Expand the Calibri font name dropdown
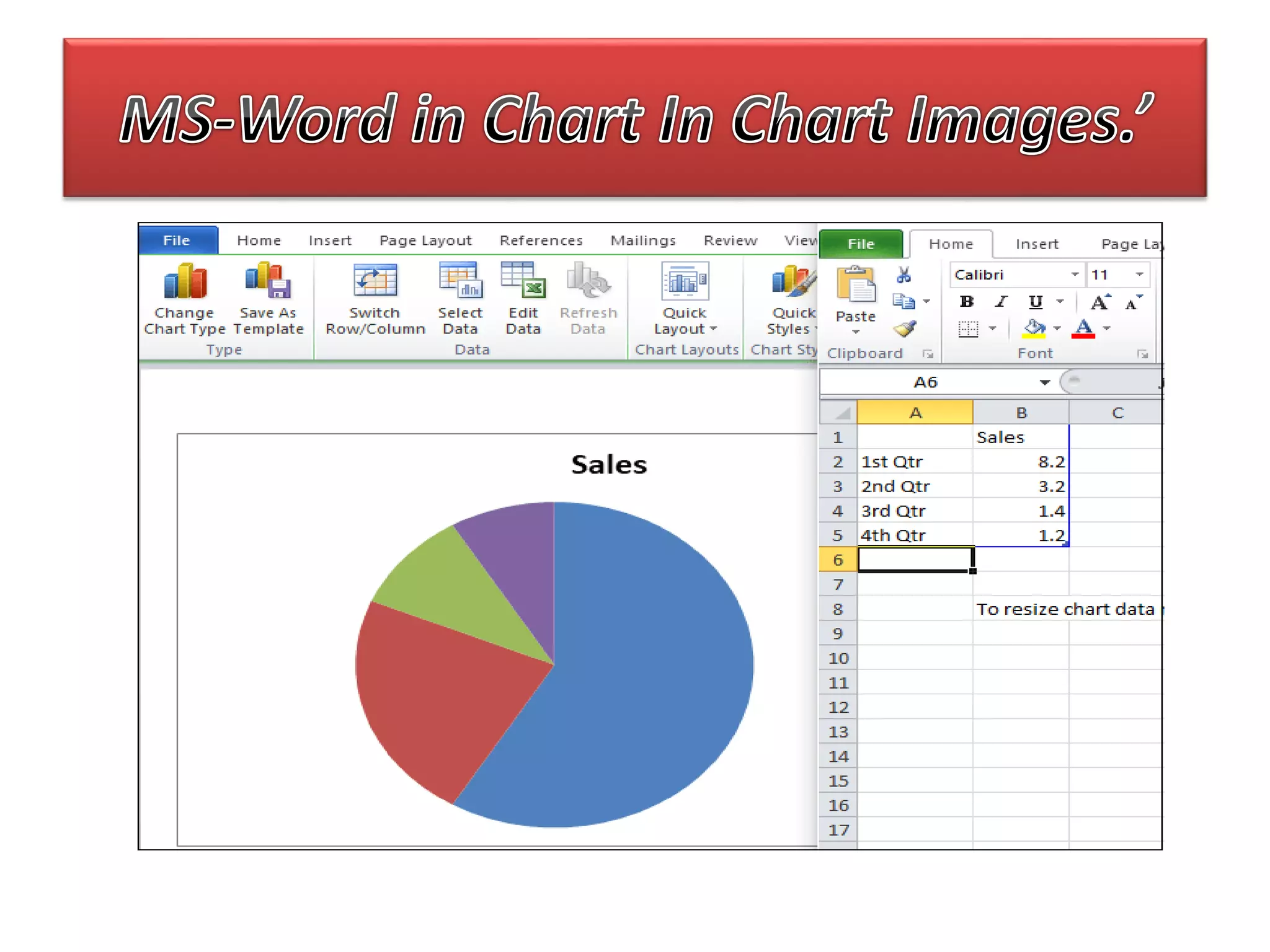This screenshot has height=952, width=1270. [1075, 275]
